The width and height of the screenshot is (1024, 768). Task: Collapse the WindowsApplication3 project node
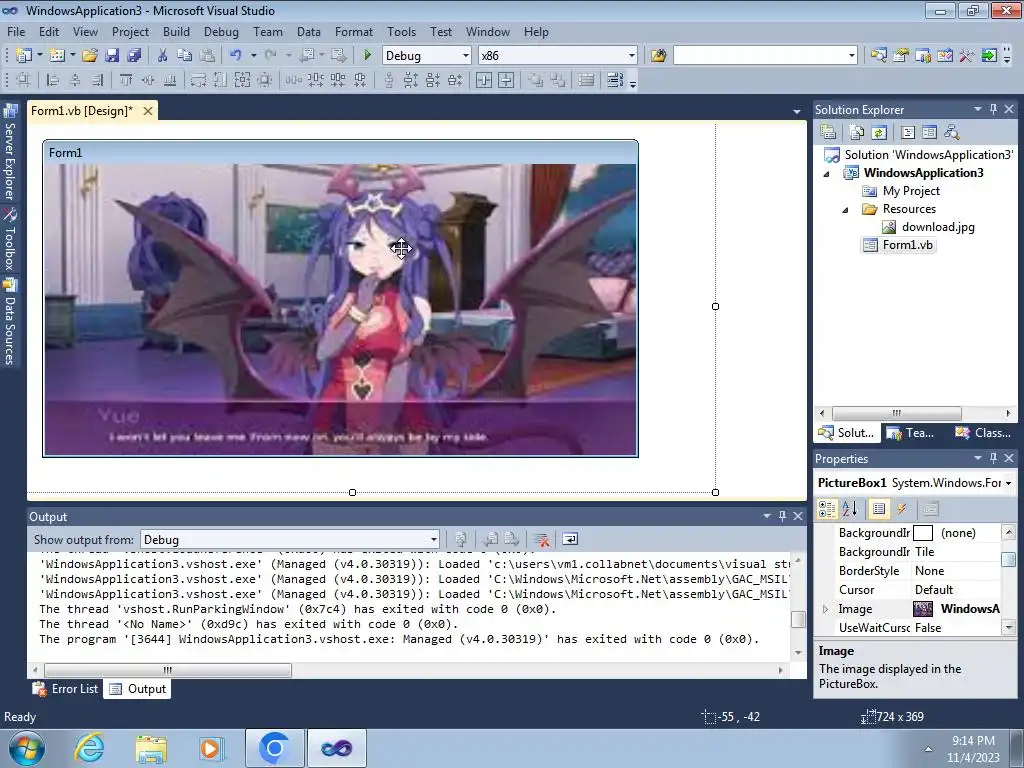tap(826, 174)
